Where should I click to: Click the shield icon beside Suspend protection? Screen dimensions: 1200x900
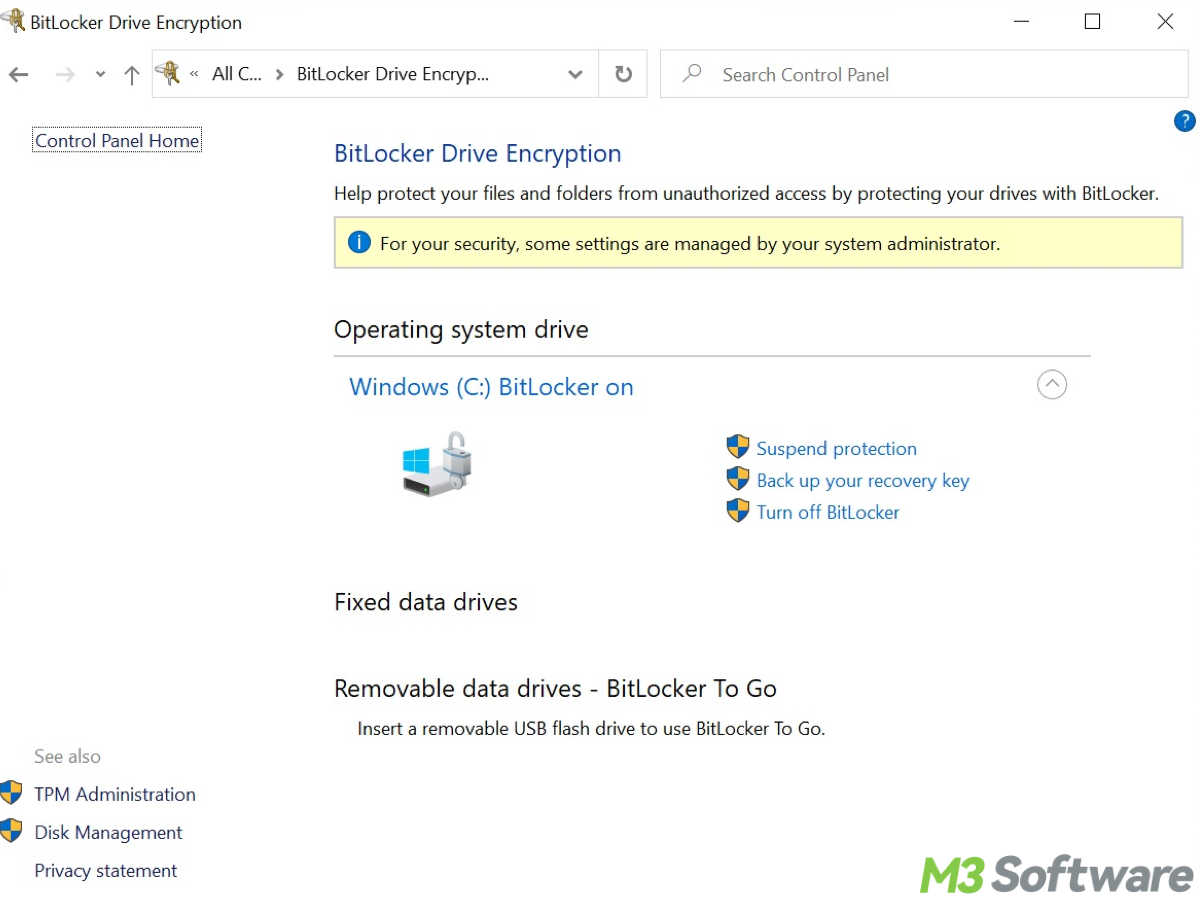coord(738,447)
